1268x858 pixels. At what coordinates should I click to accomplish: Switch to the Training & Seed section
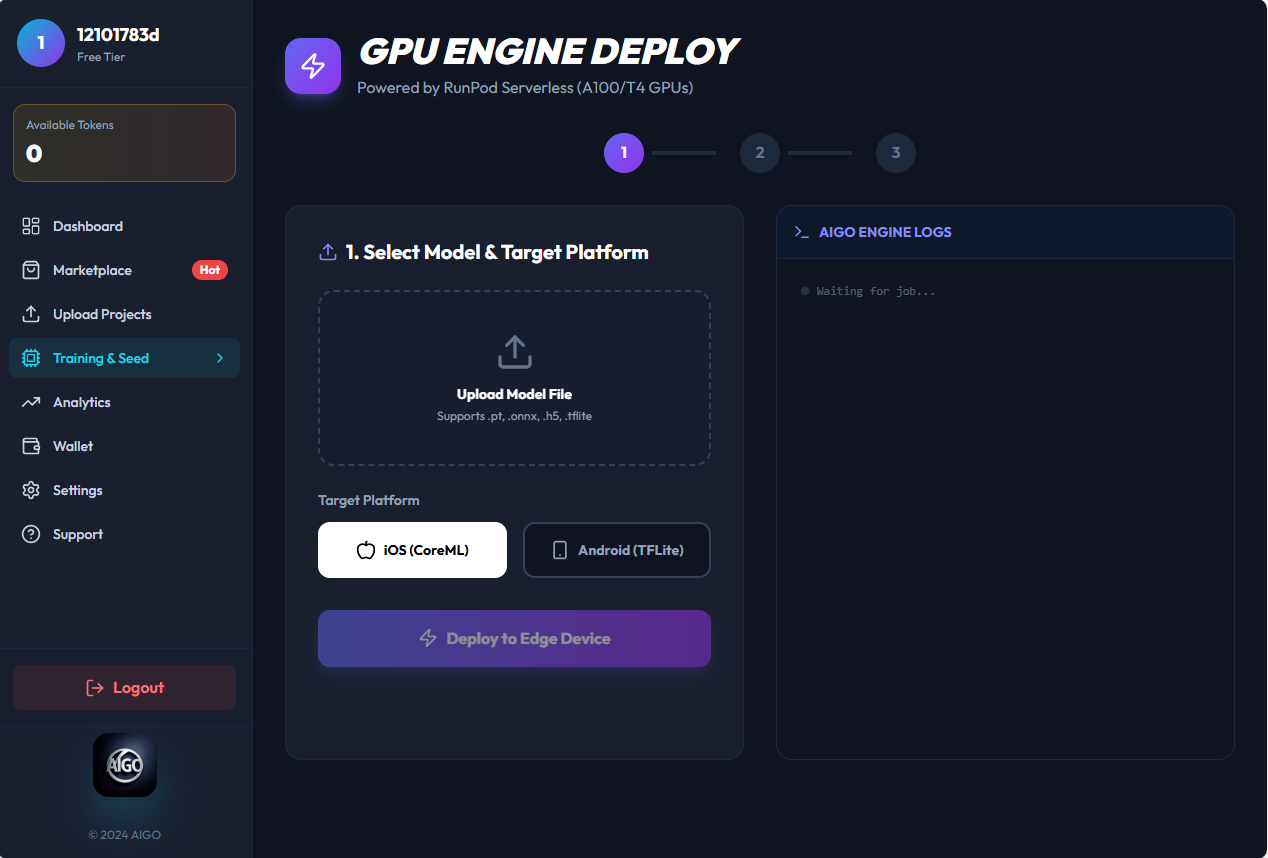[100, 357]
